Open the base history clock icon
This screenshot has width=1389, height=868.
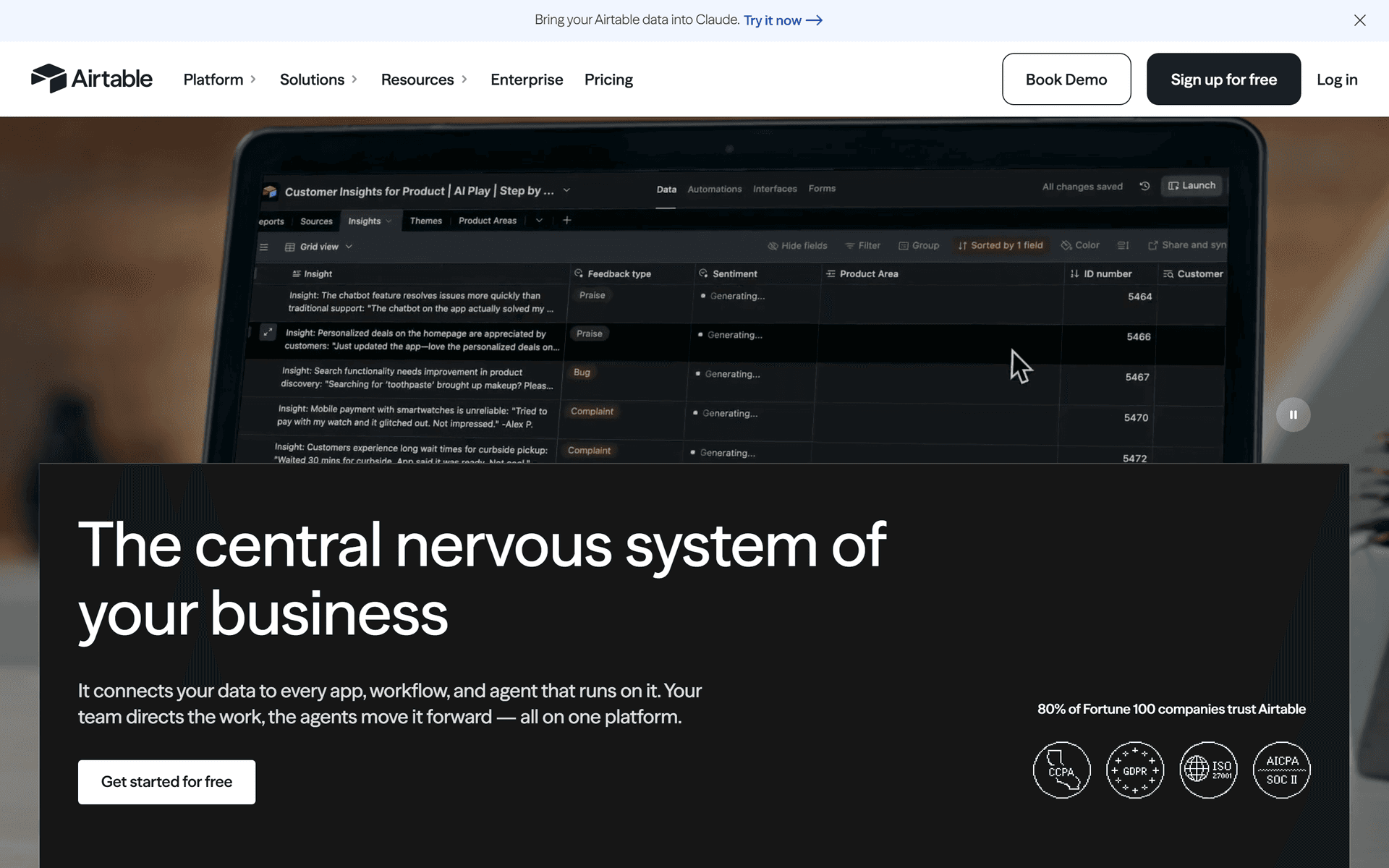[1144, 186]
